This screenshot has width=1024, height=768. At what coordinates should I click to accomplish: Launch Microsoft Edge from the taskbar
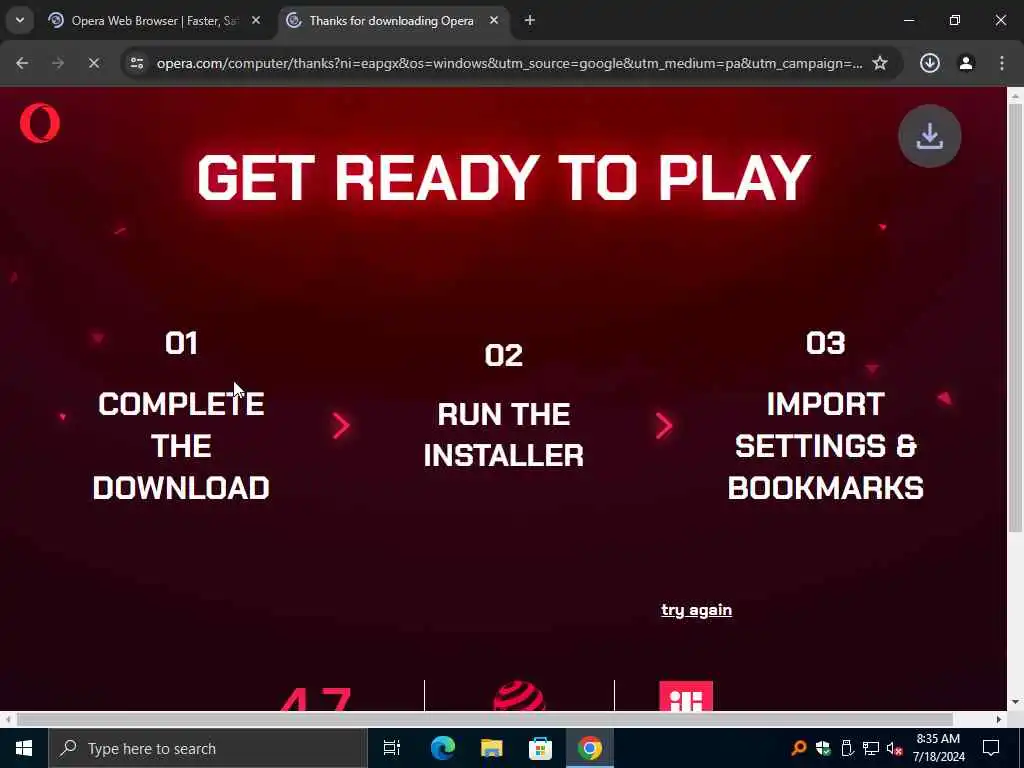442,748
